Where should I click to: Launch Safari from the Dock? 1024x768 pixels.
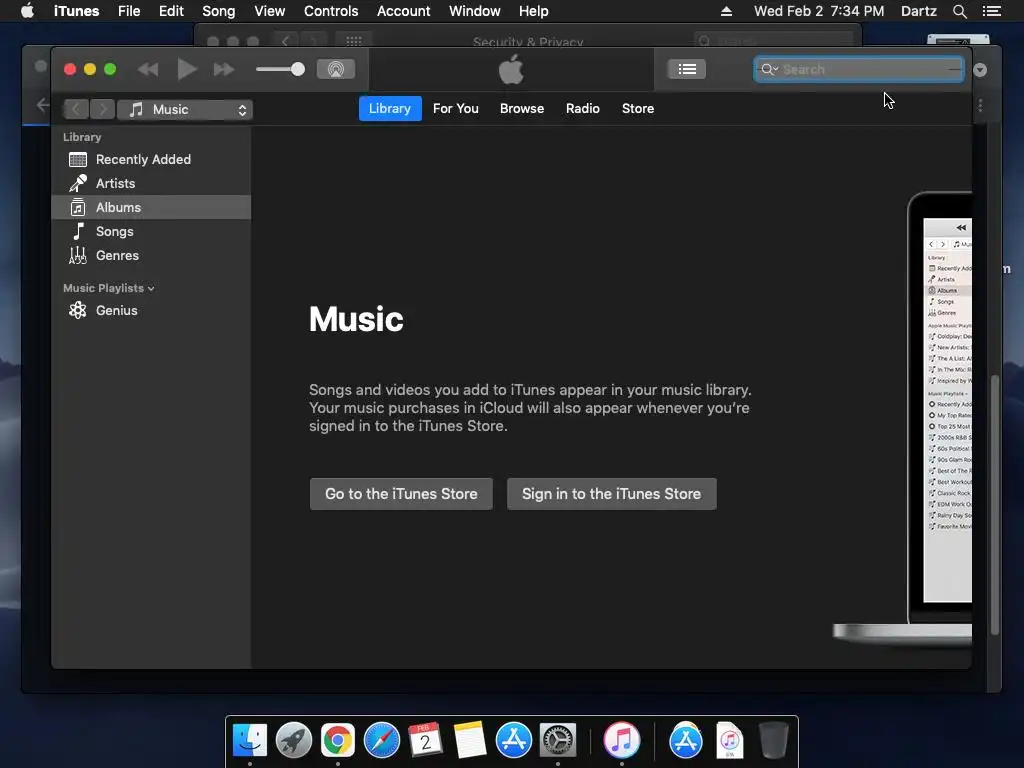point(382,740)
